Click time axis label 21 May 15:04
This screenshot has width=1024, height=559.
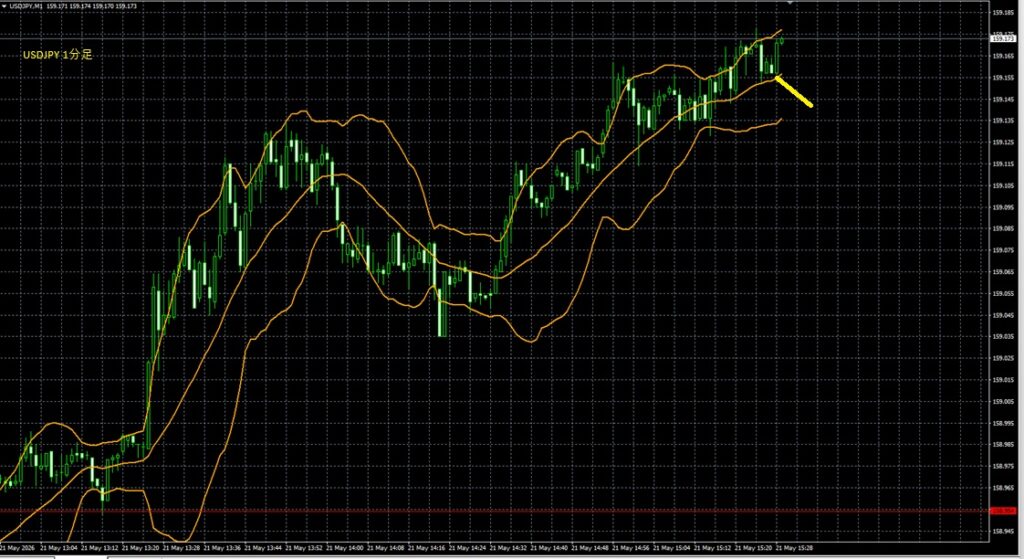coord(671,548)
